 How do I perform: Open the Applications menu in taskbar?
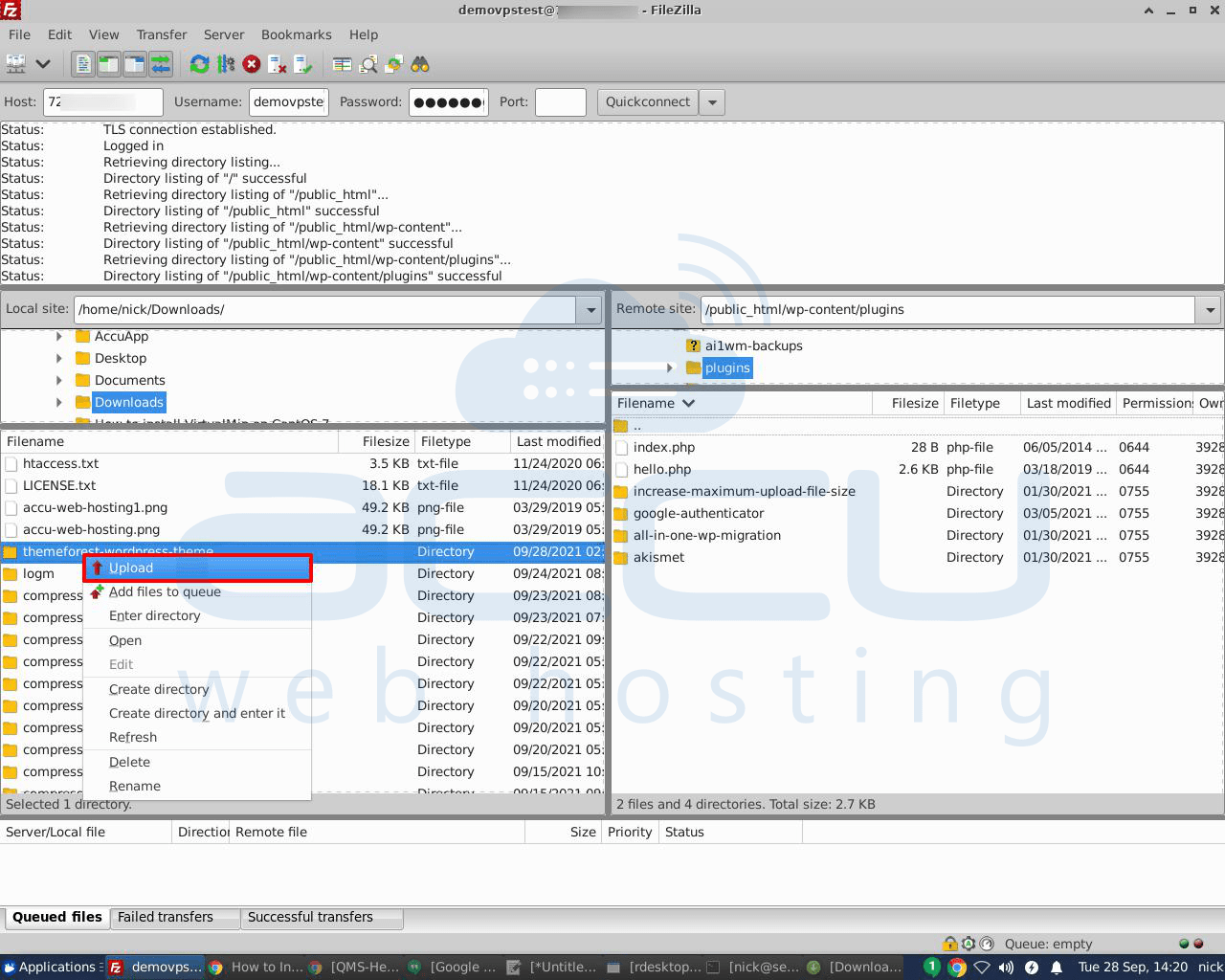coord(51,967)
